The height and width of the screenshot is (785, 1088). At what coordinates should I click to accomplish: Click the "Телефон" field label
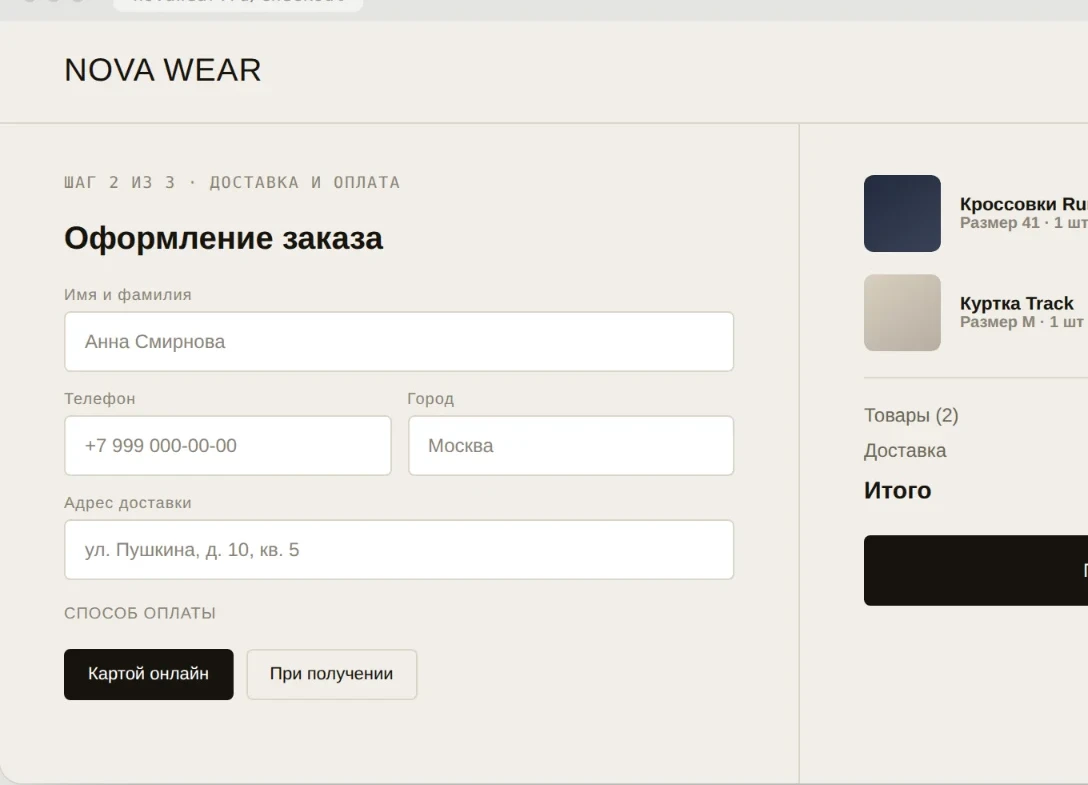pyautogui.click(x=99, y=398)
